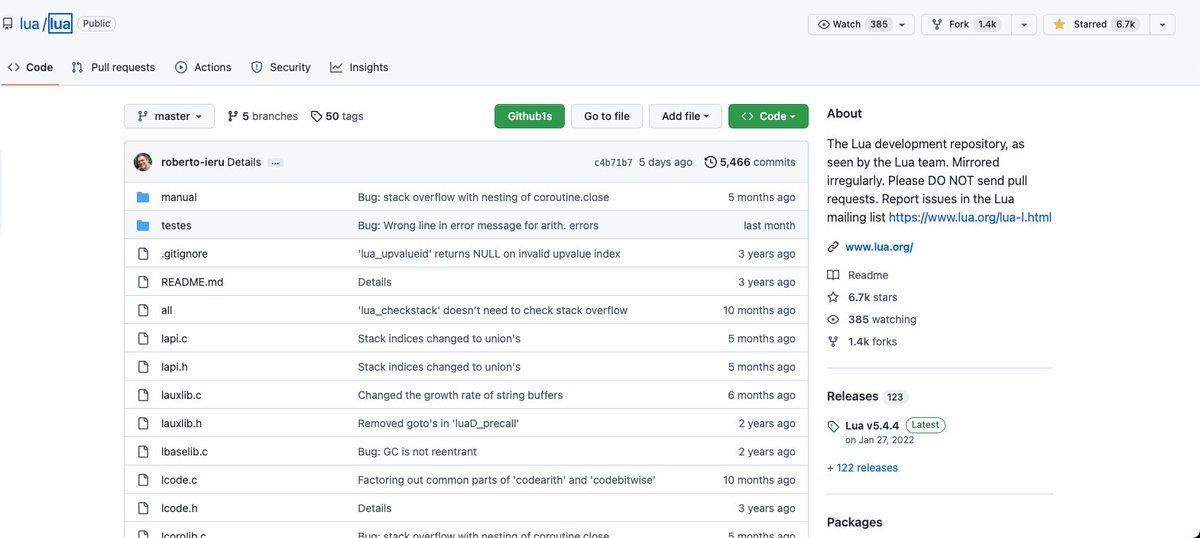Click the manual folder icon
Image resolution: width=1200 pixels, height=538 pixels.
point(143,197)
